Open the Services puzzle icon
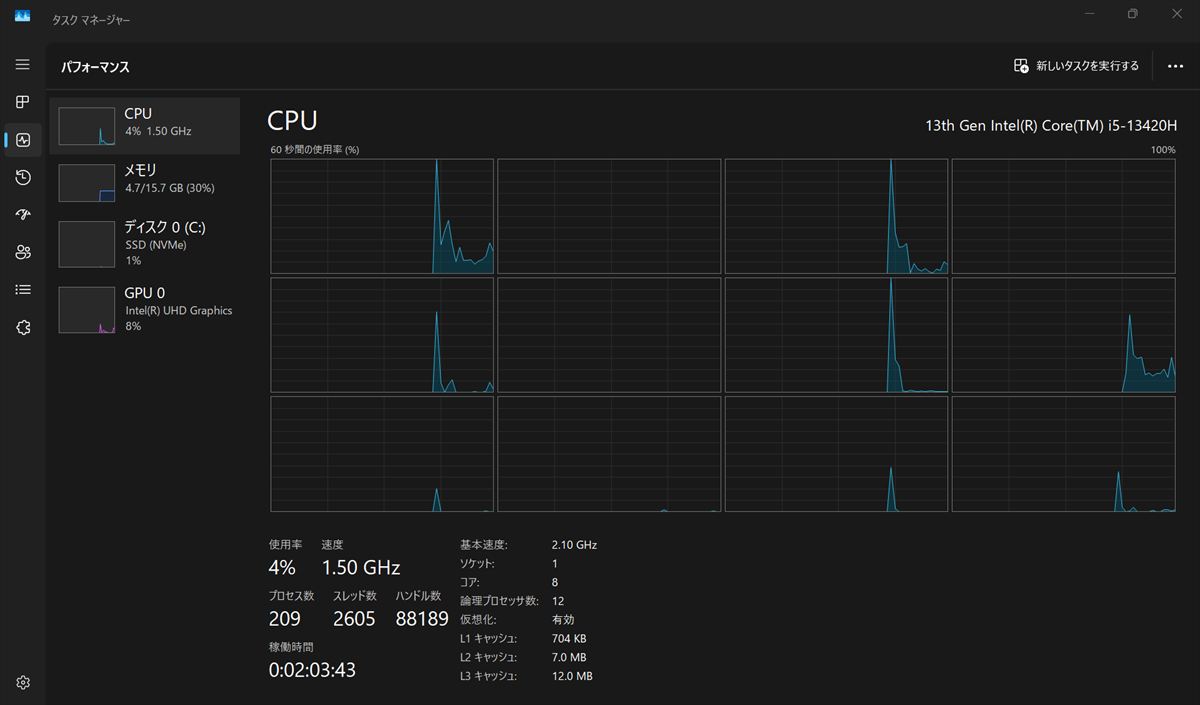Screen dimensions: 1200x705 tap(23, 327)
